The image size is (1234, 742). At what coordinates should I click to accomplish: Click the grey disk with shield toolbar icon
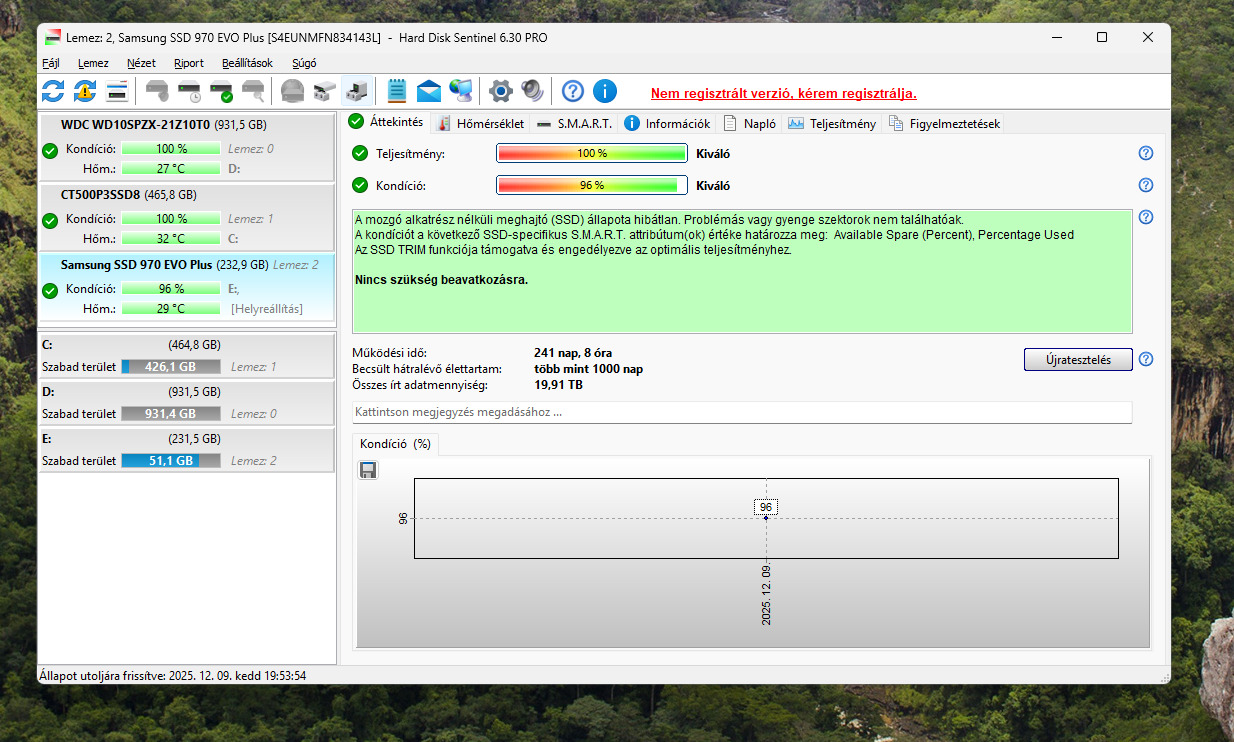tap(158, 91)
